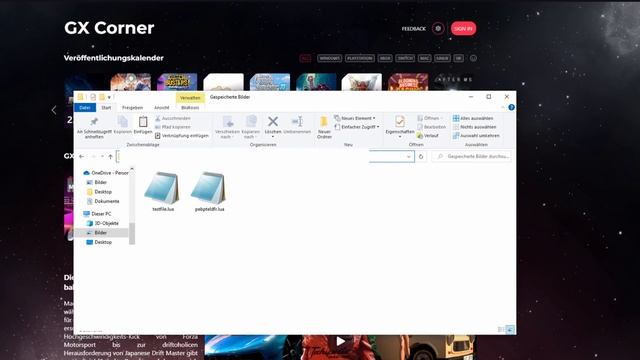This screenshot has width=640, height=360.
Task: Open the arrow below Löschen
Action: click(x=273, y=136)
